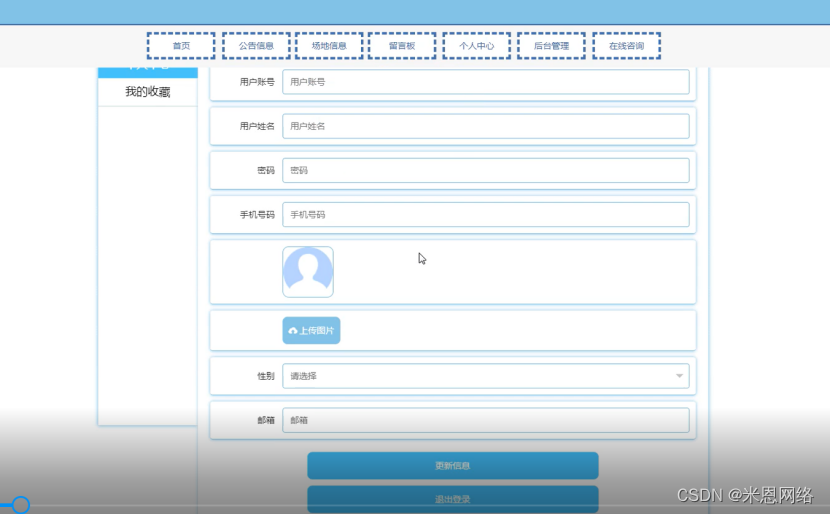
Task: Click the 退出登录 button
Action: point(453,499)
